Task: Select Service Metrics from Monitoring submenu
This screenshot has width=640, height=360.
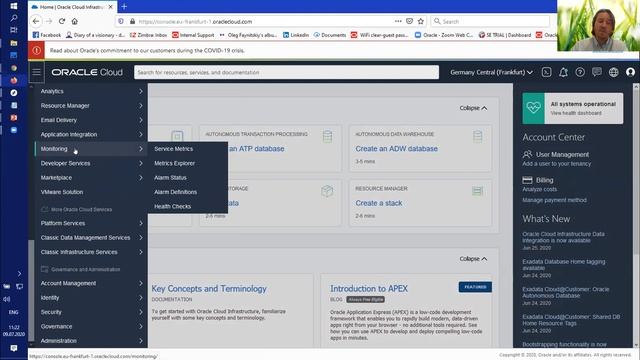Action: pyautogui.click(x=174, y=149)
